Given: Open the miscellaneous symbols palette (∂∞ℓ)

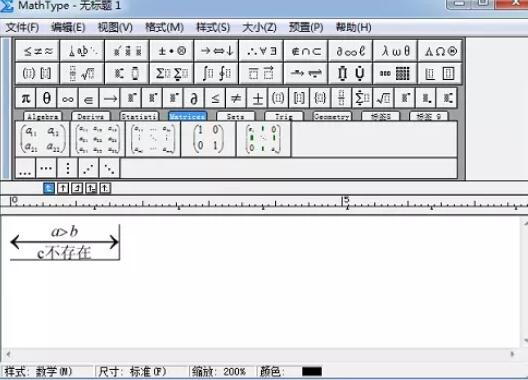Looking at the screenshot, I should click(351, 51).
